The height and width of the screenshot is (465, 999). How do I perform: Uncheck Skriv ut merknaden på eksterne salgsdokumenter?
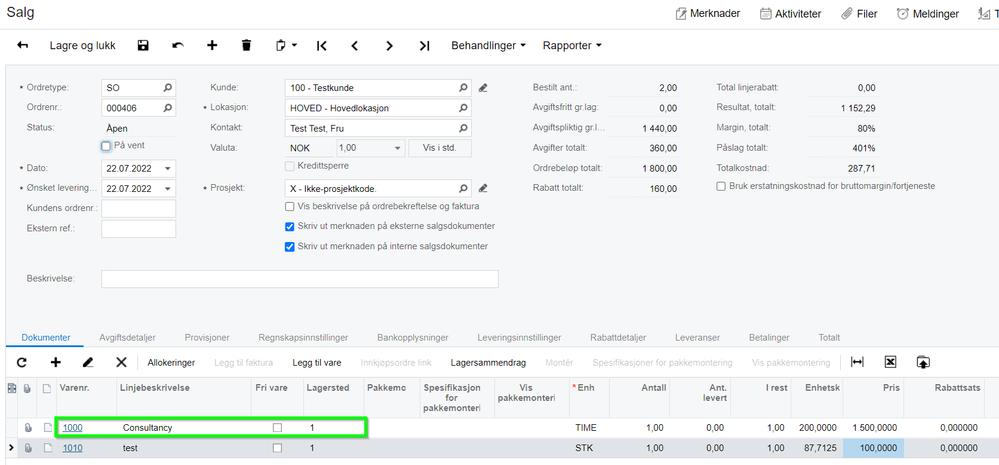click(289, 227)
